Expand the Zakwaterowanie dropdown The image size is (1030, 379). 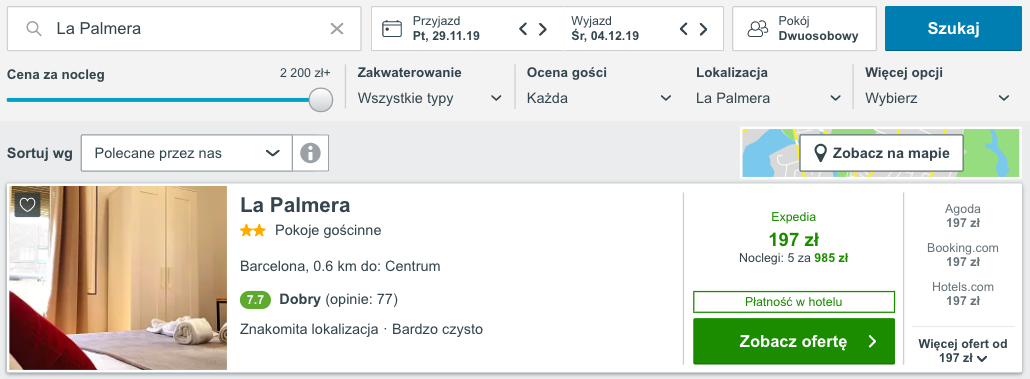tap(430, 99)
